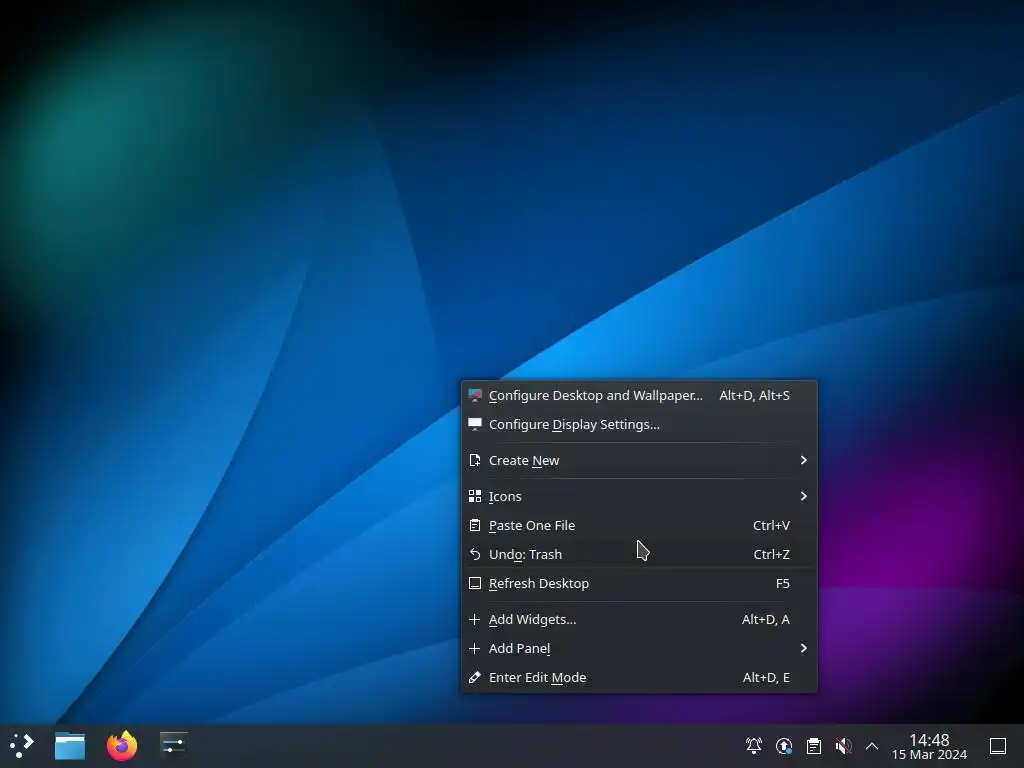Click the Show Desktop panel button
This screenshot has width=1024, height=768.
click(x=998, y=746)
